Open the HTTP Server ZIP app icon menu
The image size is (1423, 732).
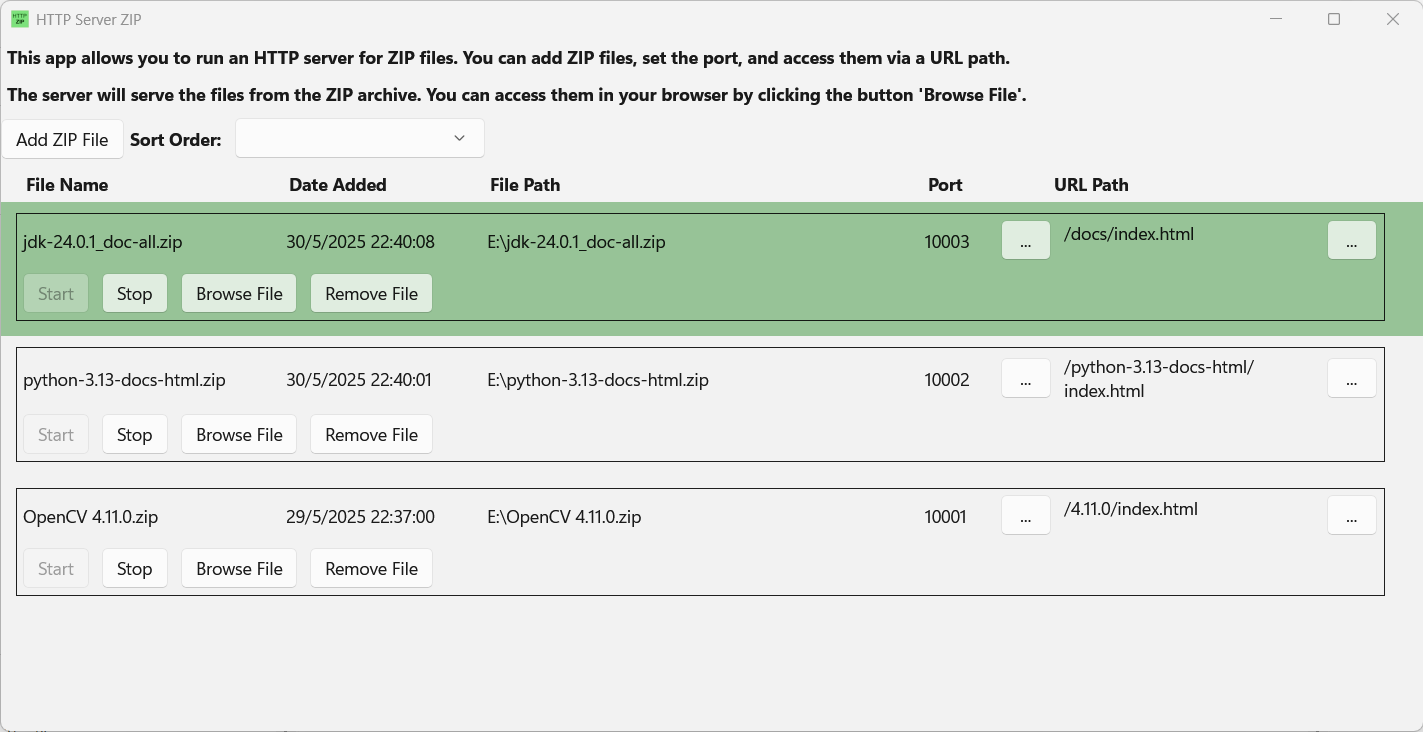pos(20,18)
